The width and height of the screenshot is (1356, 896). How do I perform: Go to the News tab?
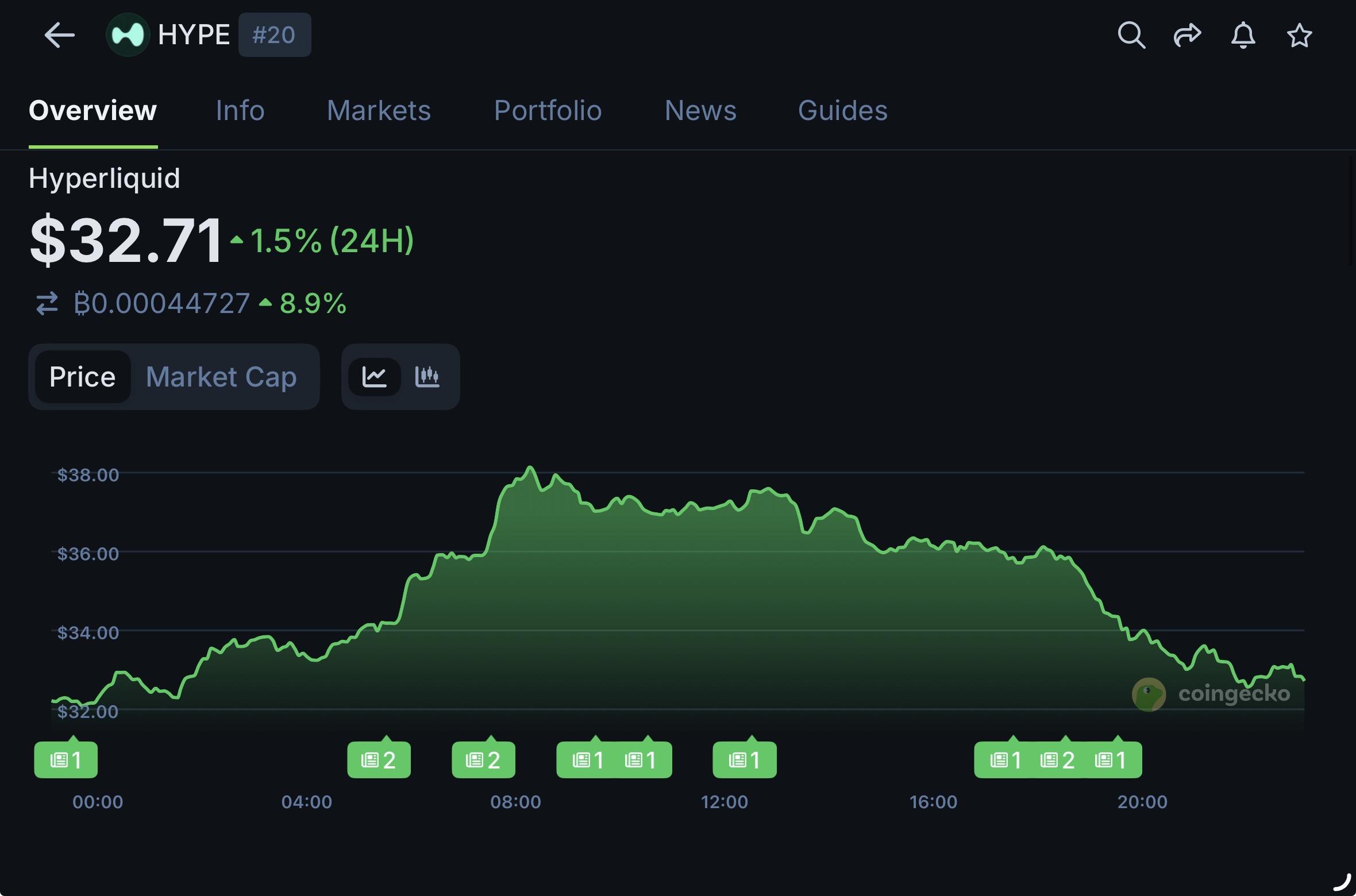click(x=700, y=110)
